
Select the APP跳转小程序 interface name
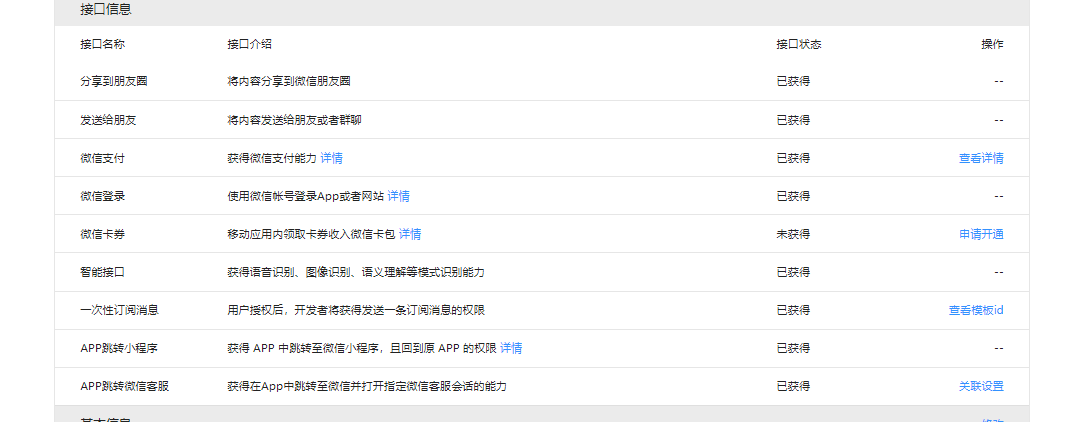pos(119,348)
